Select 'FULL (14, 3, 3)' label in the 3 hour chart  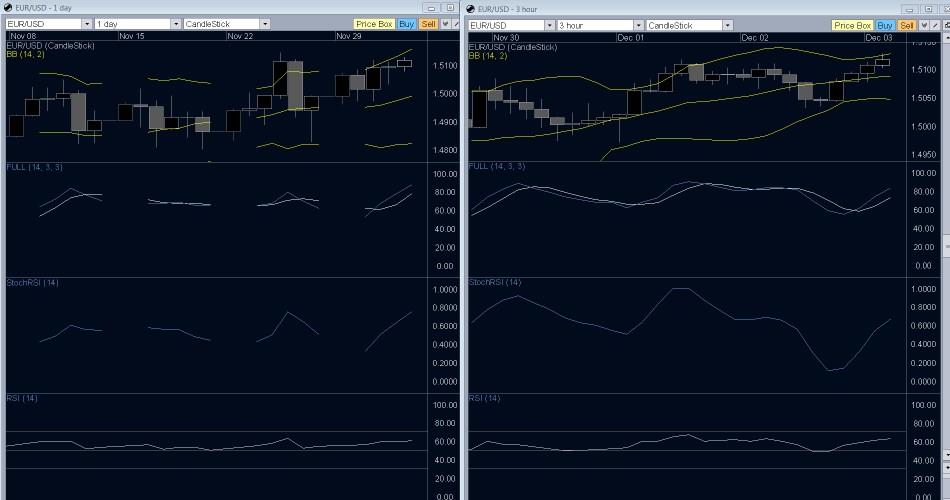(x=497, y=165)
